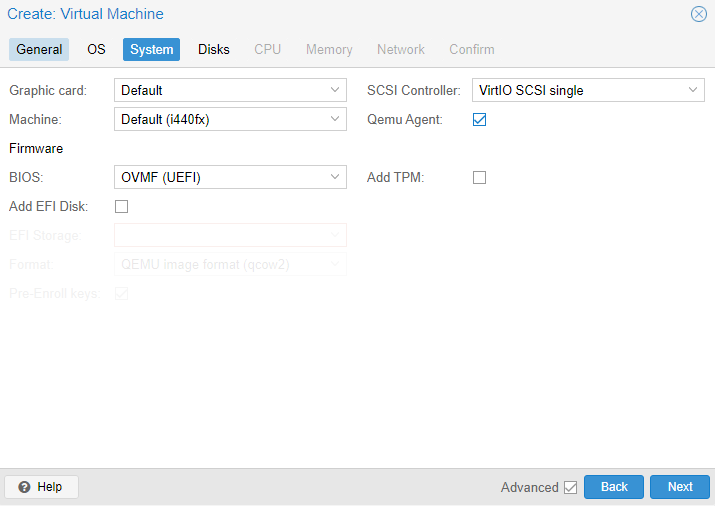
Task: Click the question mark Help icon
Action: pyautogui.click(x=24, y=487)
